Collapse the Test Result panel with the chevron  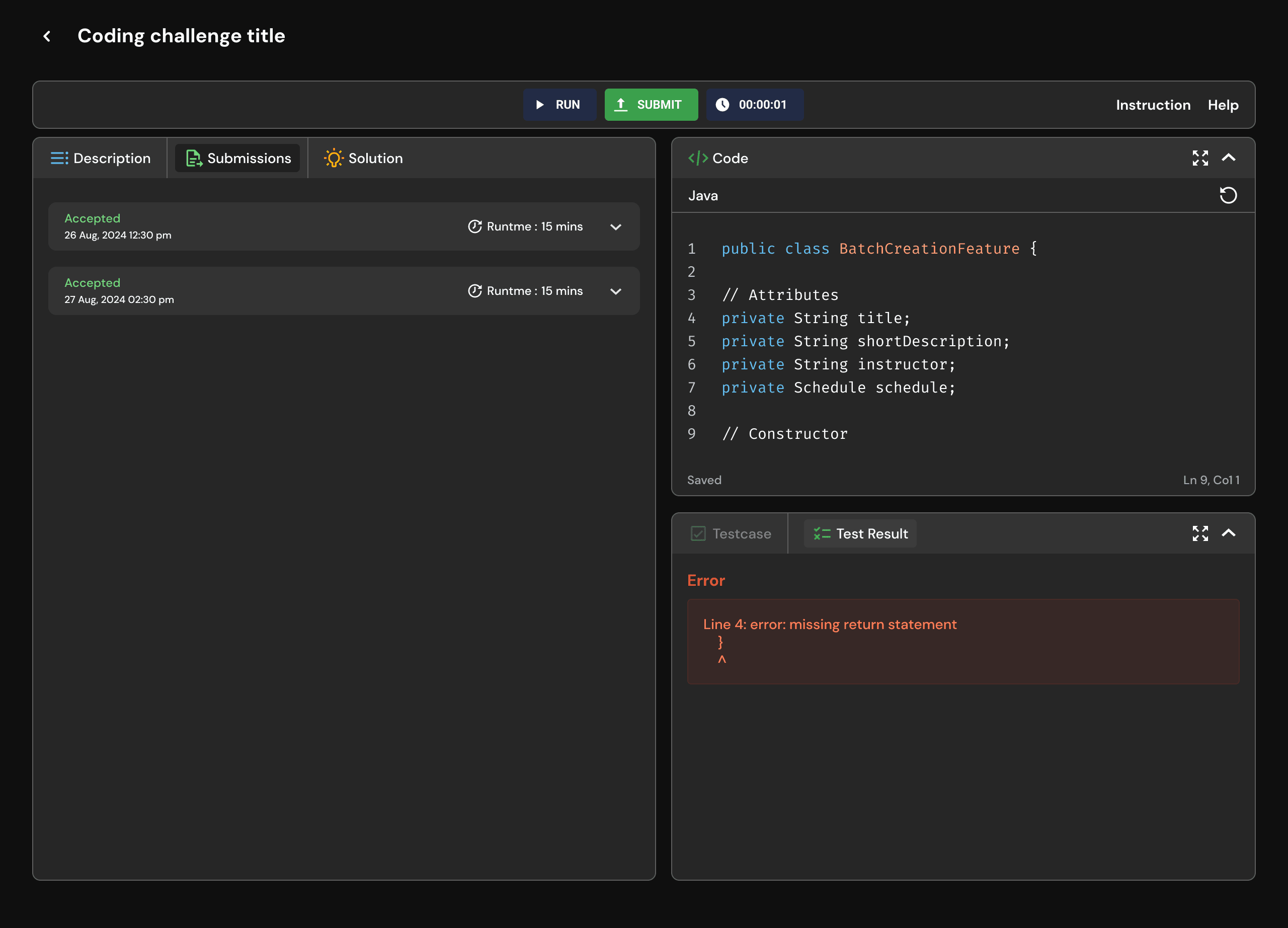(x=1230, y=533)
